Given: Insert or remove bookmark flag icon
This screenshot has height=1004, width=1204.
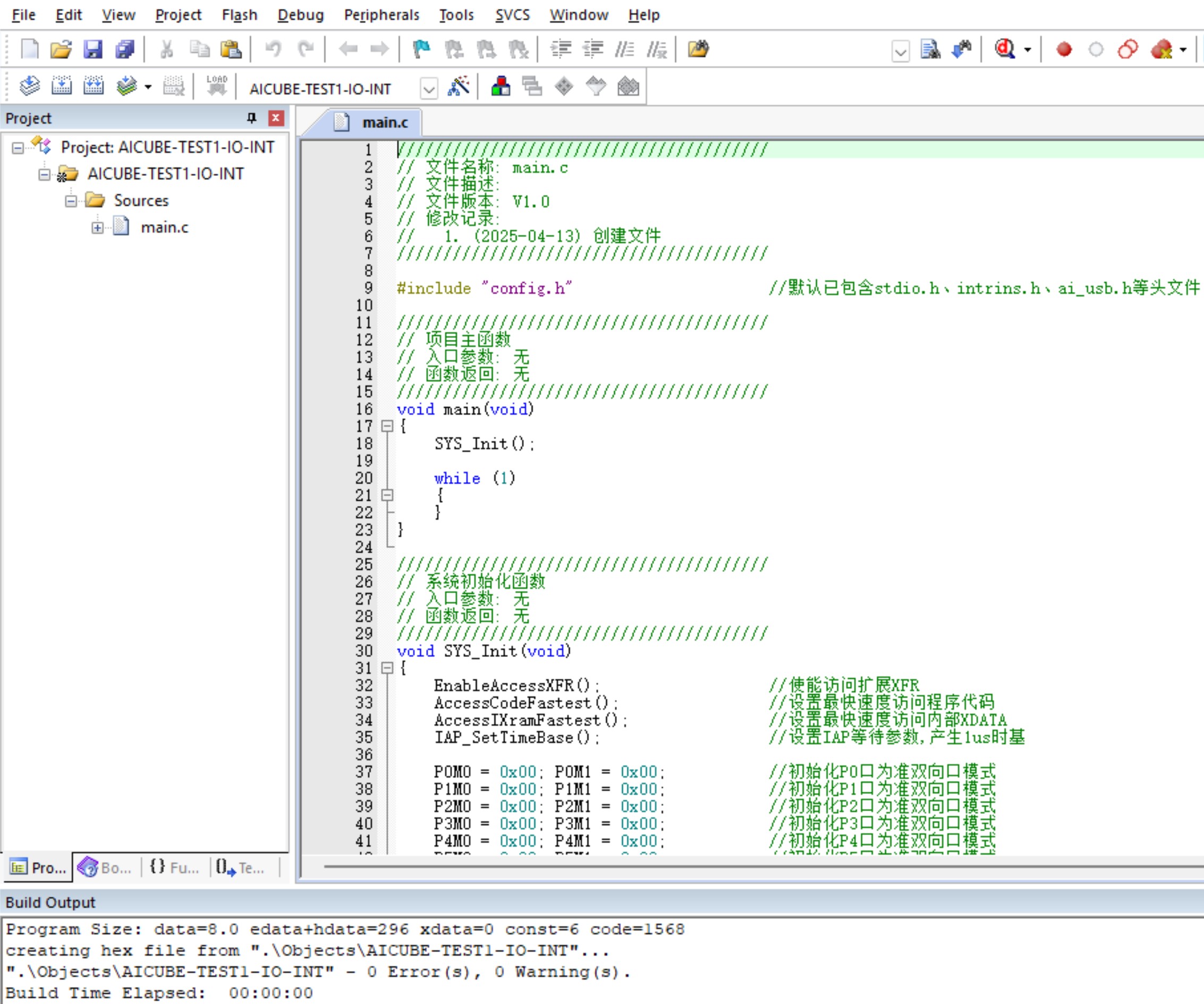Looking at the screenshot, I should click(421, 49).
